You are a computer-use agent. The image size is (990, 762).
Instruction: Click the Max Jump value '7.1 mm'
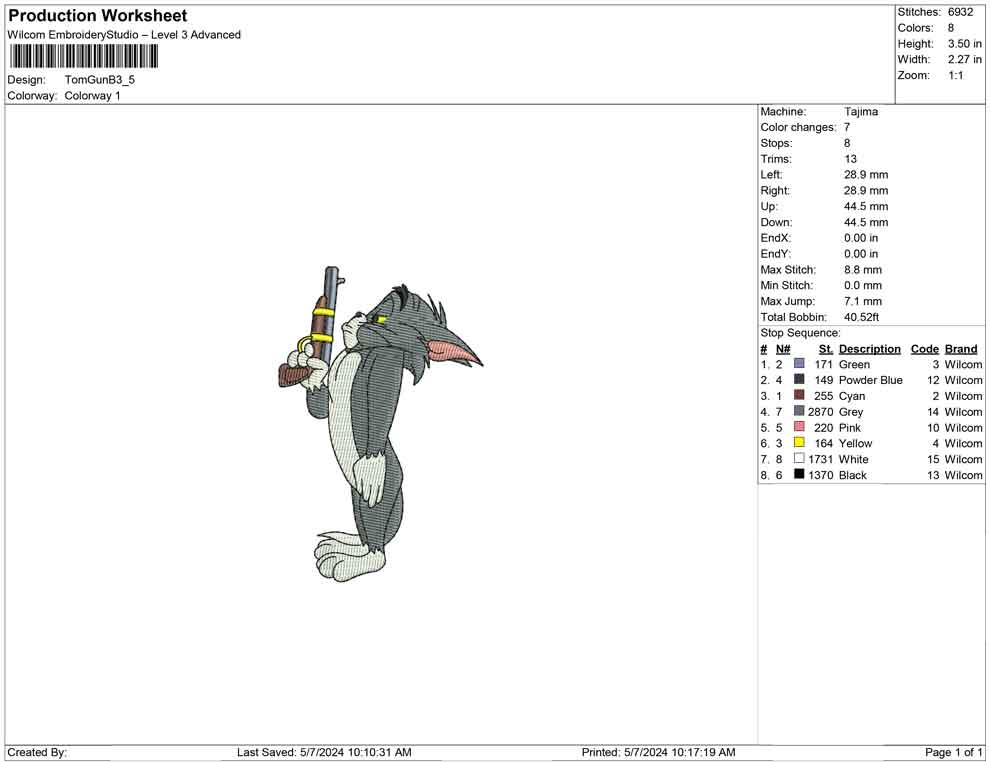point(863,301)
